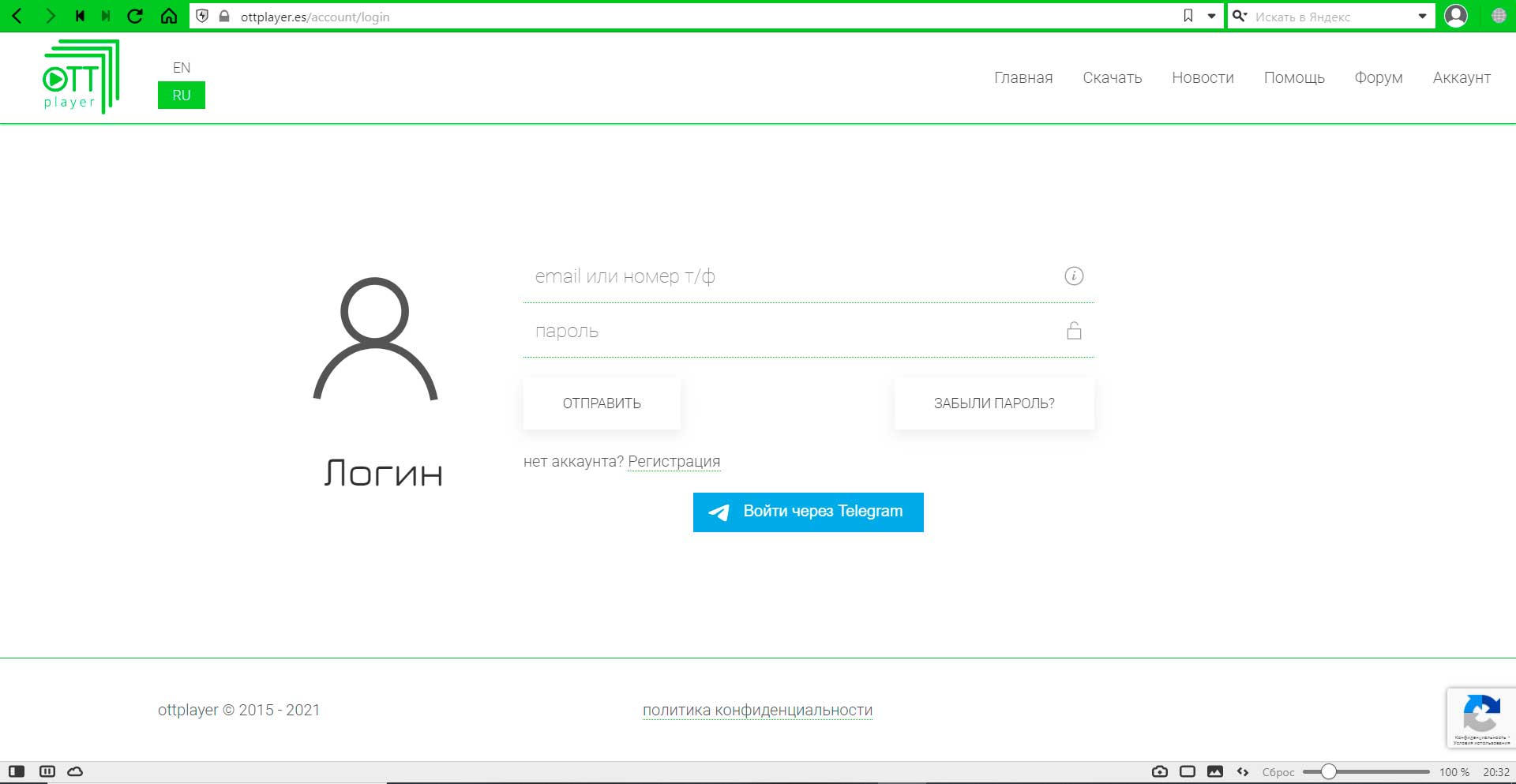Click the user avatar silhouette image
This screenshot has width=1516, height=784.
pos(376,339)
